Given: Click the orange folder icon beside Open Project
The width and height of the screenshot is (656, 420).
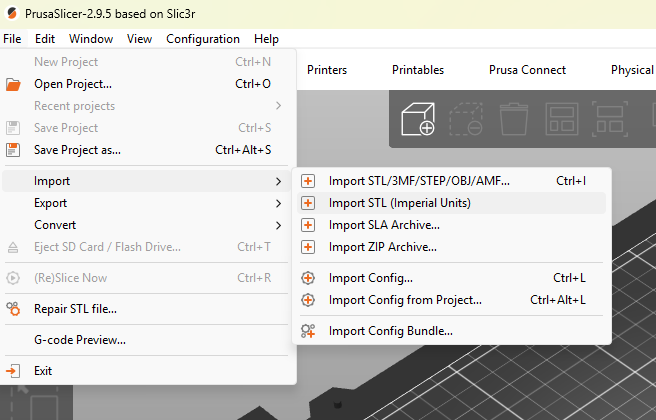Looking at the screenshot, I should point(13,85).
